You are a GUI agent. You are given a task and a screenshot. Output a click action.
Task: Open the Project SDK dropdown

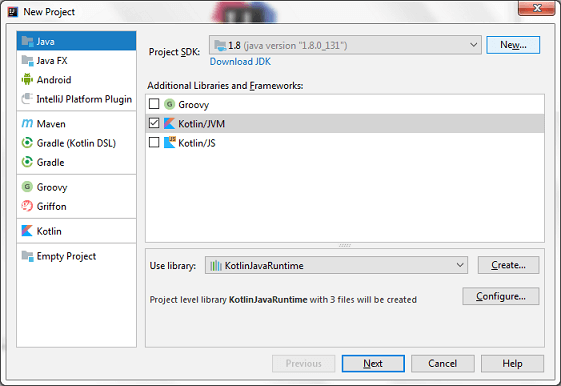(345, 45)
